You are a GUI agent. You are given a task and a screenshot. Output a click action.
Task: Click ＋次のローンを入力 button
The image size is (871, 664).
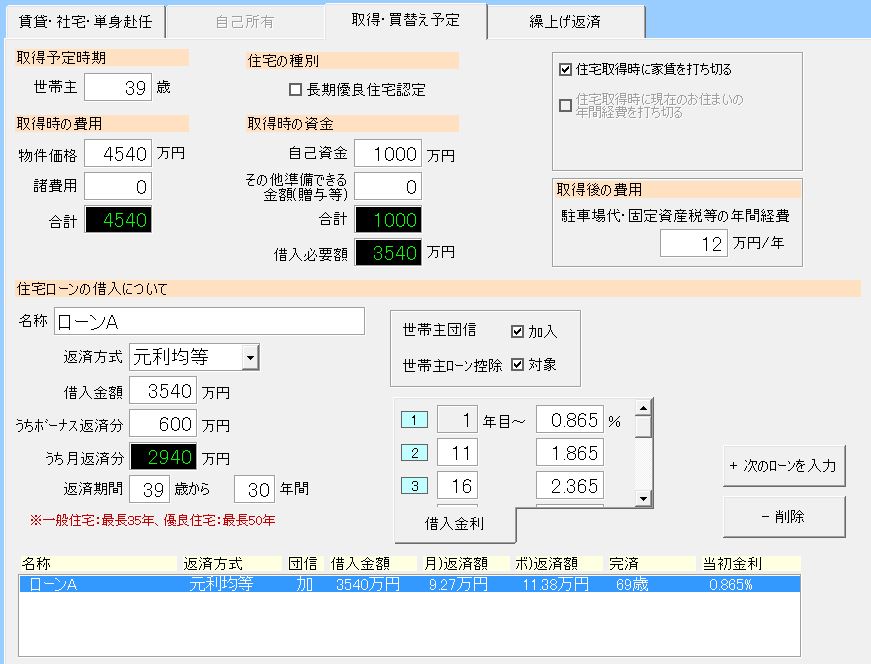click(x=784, y=465)
